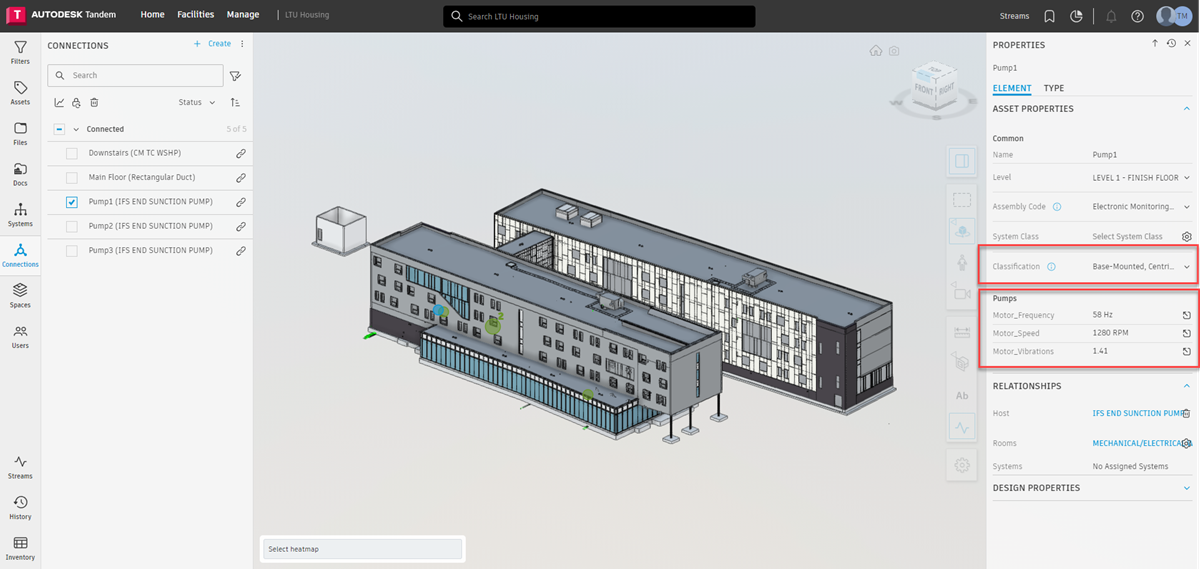Click the streams pulse icon in viewer toolbar

(962, 427)
